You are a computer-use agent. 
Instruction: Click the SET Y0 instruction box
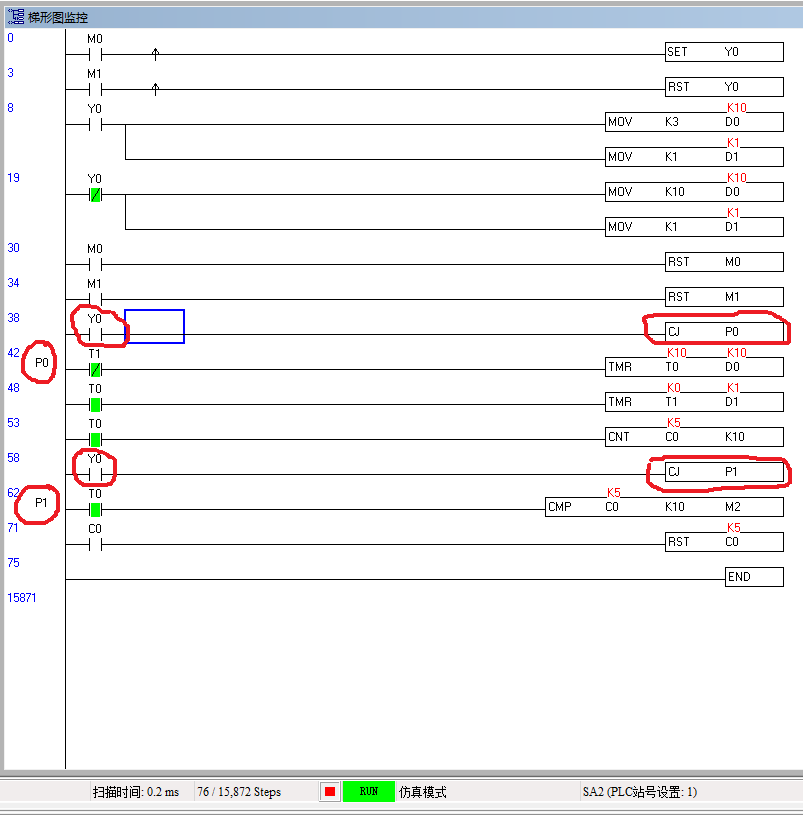[x=723, y=52]
